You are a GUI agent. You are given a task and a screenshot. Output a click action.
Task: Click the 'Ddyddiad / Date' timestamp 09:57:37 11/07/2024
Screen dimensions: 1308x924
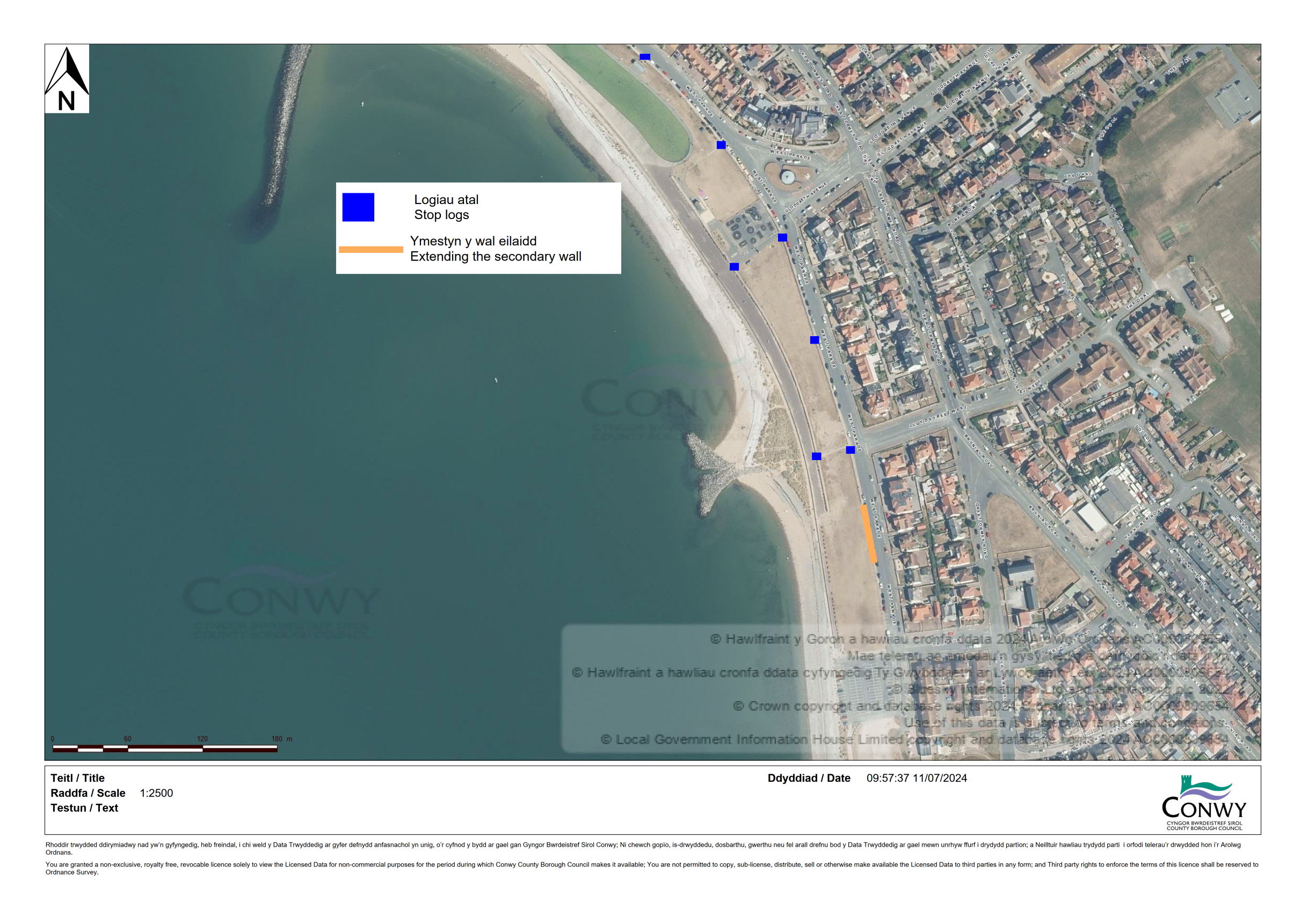click(x=917, y=778)
